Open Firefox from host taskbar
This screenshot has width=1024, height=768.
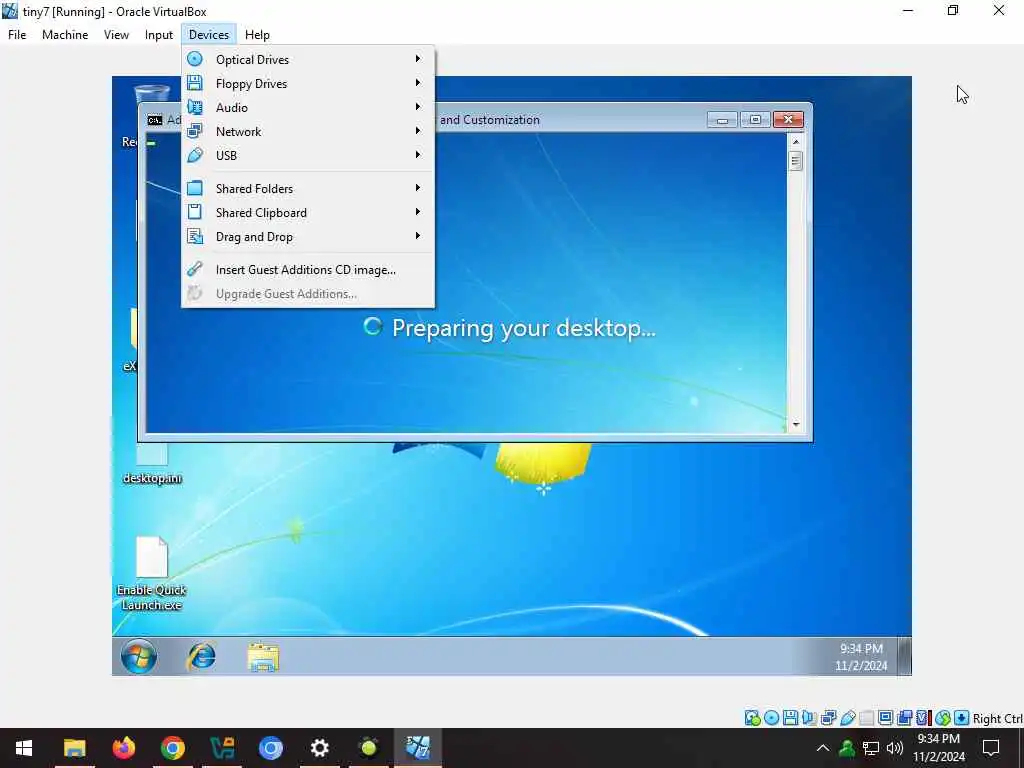[123, 748]
